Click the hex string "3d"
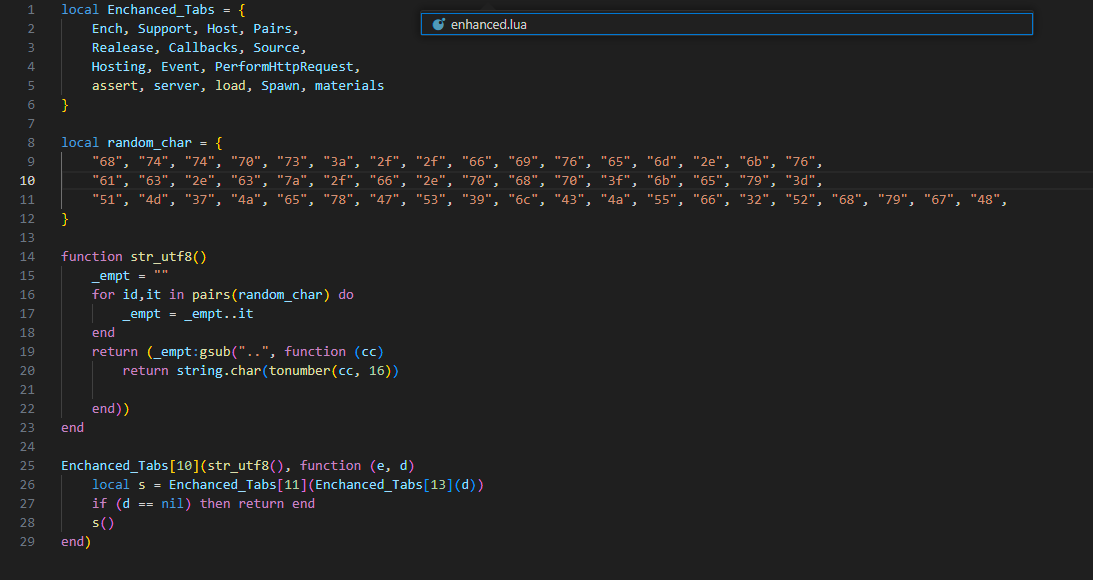This screenshot has height=580, width=1093. [800, 181]
